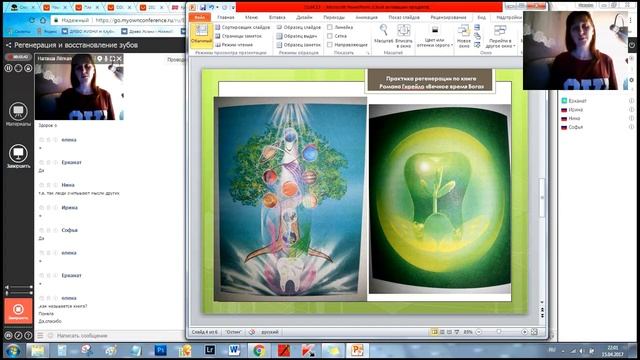This screenshot has width=640, height=360.
Task: Open Word from Windows taskbar
Action: point(234,350)
